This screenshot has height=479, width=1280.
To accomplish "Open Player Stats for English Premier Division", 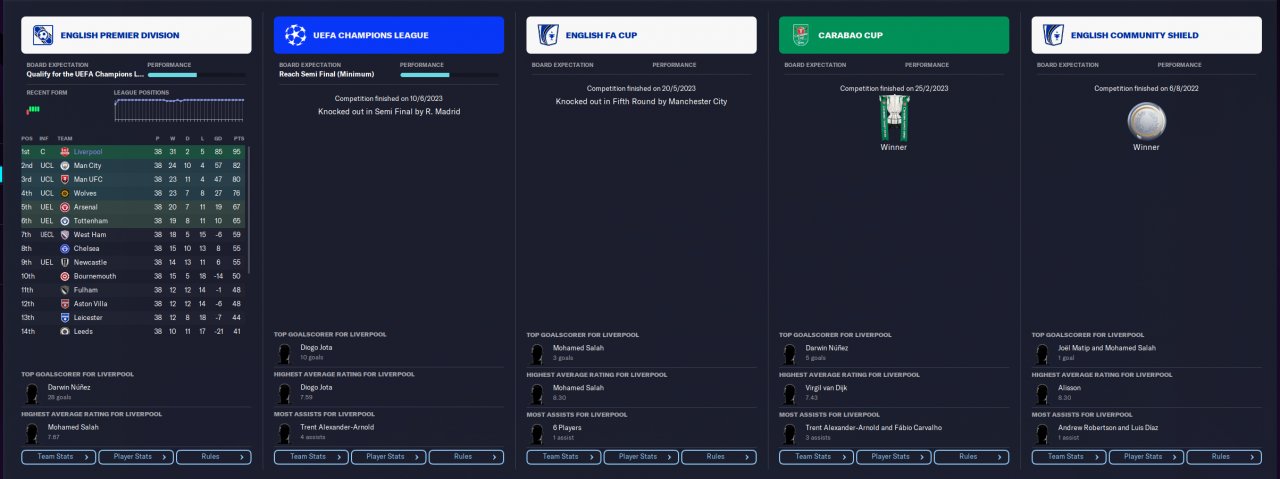I will click(x=136, y=457).
